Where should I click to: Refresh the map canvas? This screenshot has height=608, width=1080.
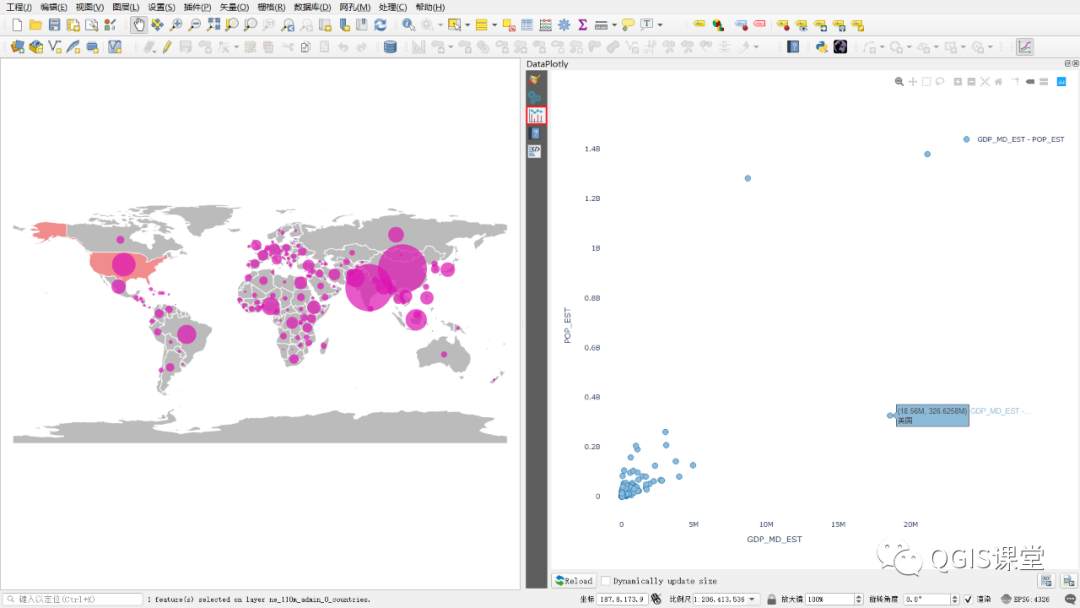pyautogui.click(x=380, y=25)
